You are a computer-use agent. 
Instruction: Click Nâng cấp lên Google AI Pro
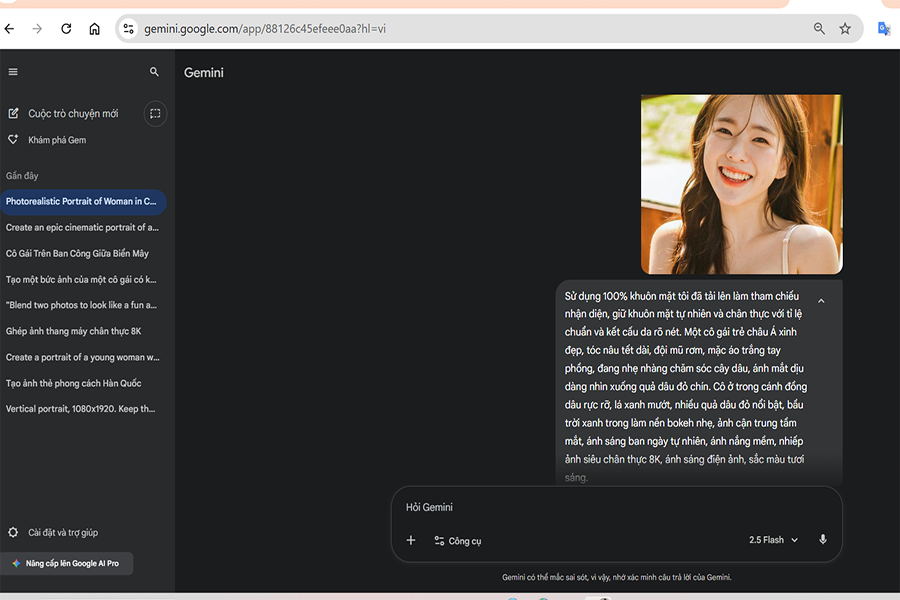coord(66,563)
